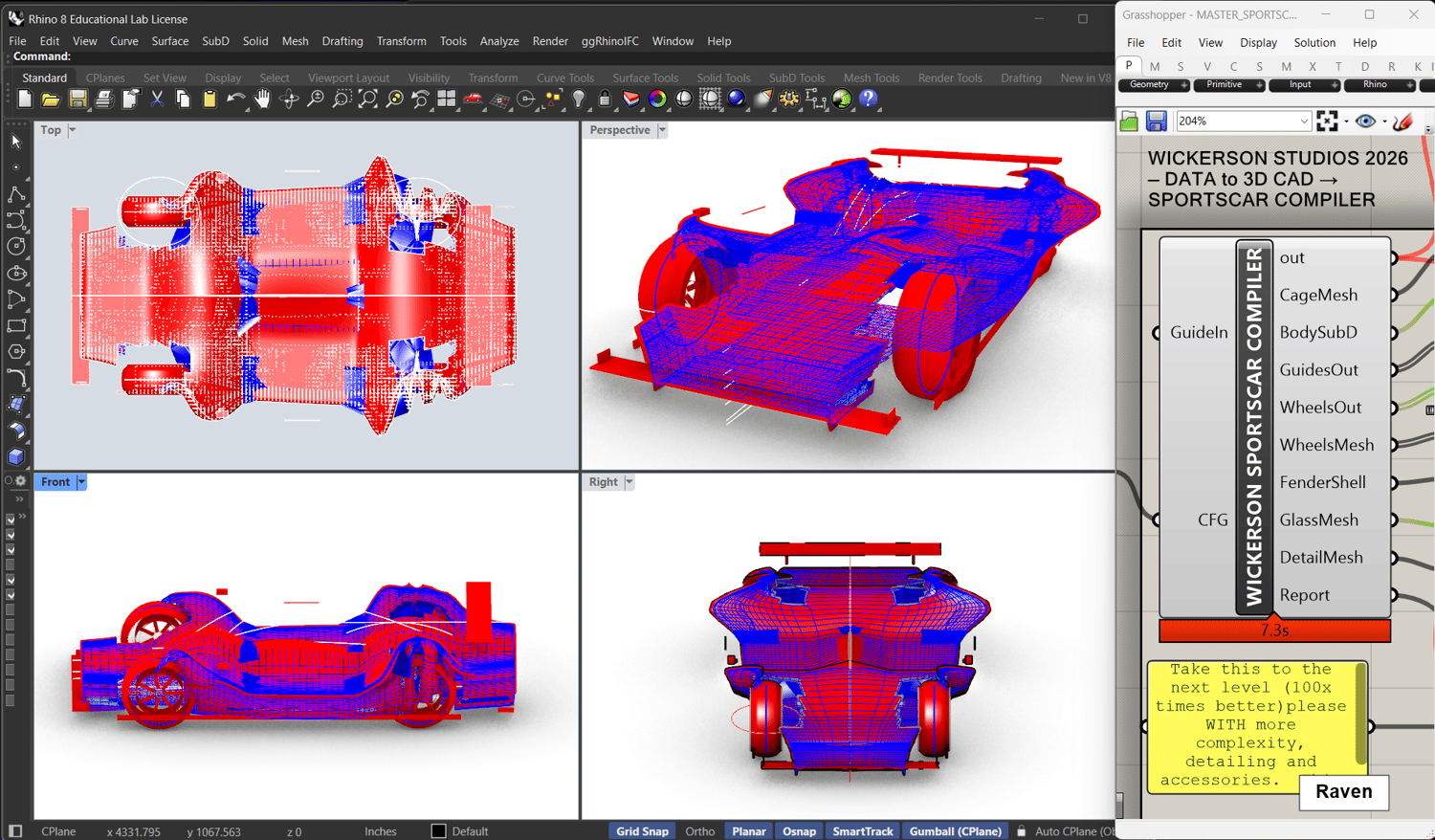Toggle the Grasshopper preview eye icon
The width and height of the screenshot is (1435, 840).
1365,122
